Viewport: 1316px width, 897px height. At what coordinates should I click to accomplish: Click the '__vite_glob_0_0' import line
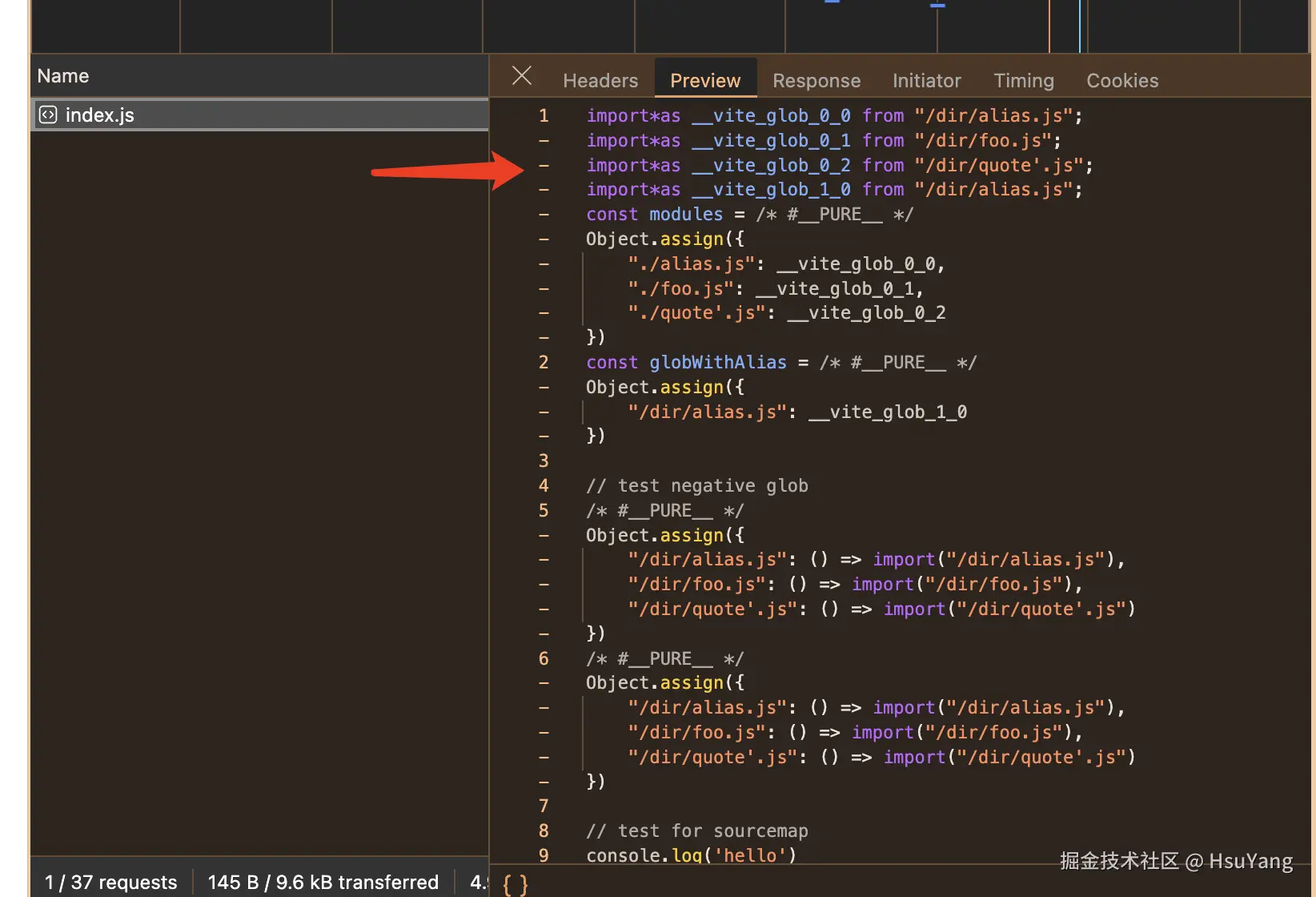[834, 116]
